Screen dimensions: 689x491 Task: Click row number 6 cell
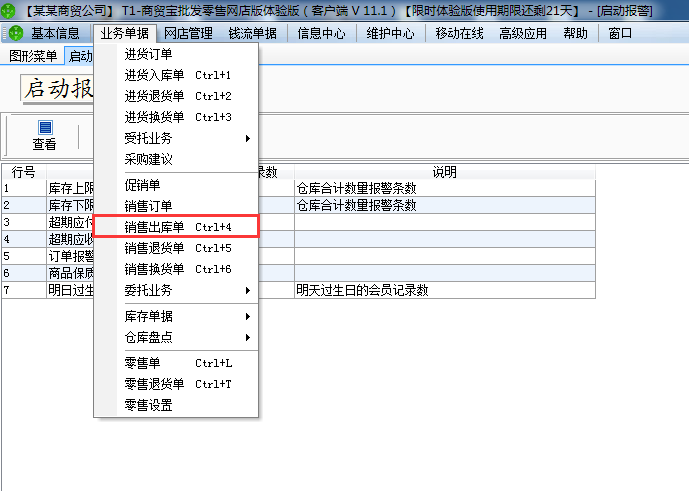point(24,273)
